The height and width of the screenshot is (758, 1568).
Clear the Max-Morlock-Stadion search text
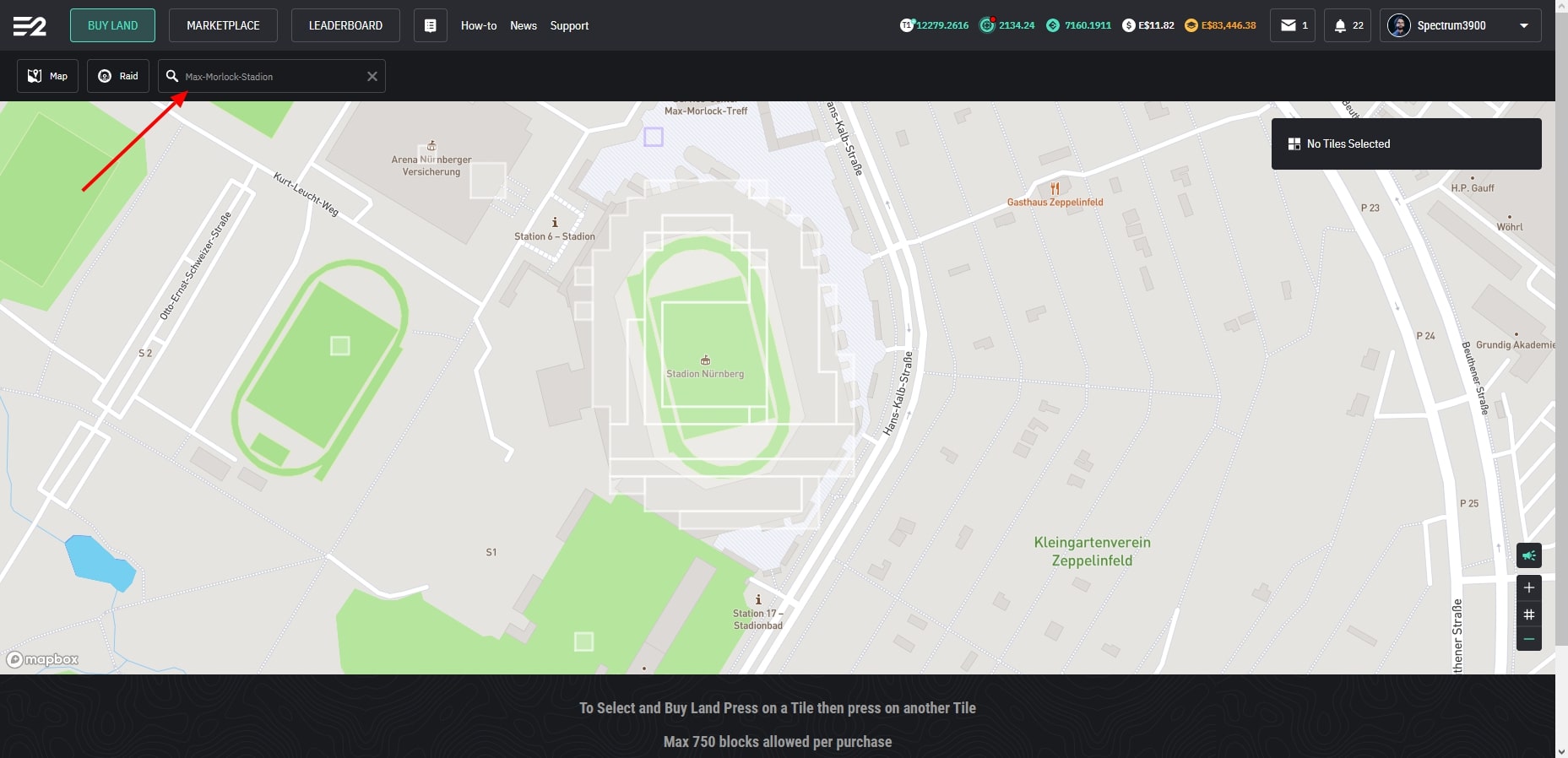click(372, 76)
